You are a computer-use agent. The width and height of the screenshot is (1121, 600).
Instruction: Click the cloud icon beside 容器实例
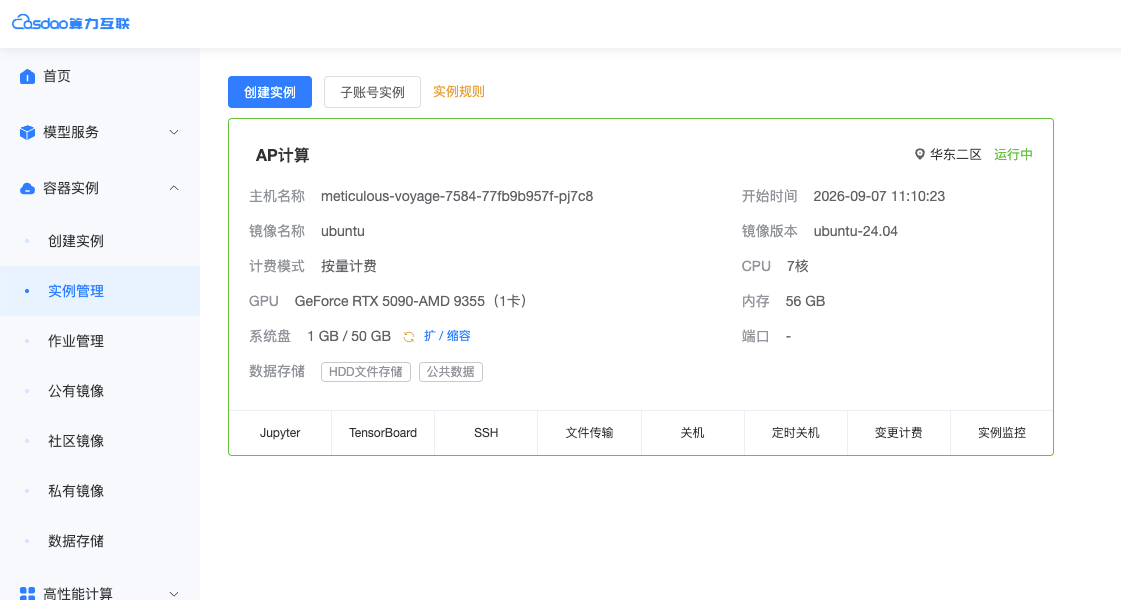[x=27, y=189]
